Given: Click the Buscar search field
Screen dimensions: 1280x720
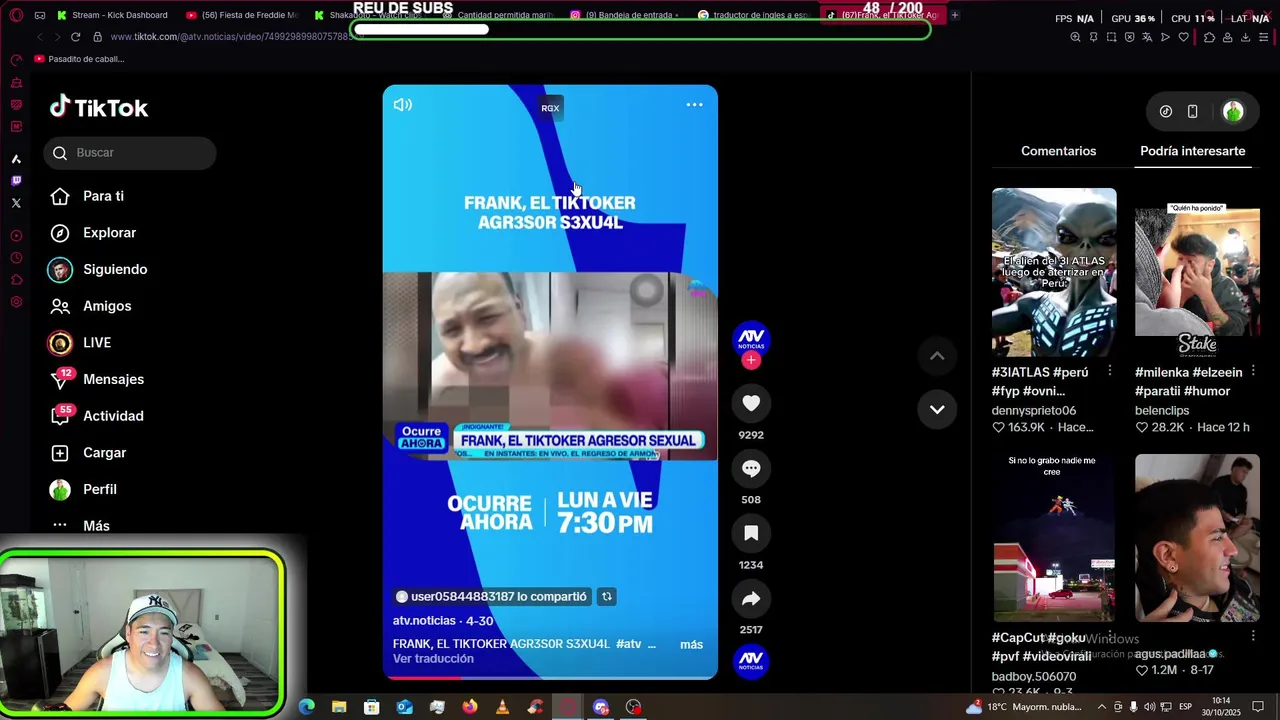Looking at the screenshot, I should (130, 153).
